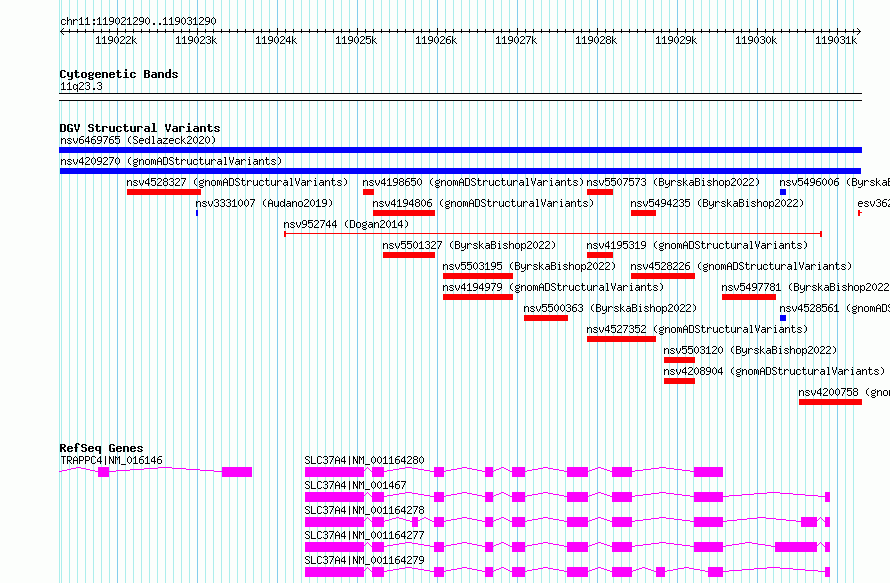The height and width of the screenshot is (583, 890).
Task: Select the nsv4528226 red variant bar
Action: pos(663,276)
